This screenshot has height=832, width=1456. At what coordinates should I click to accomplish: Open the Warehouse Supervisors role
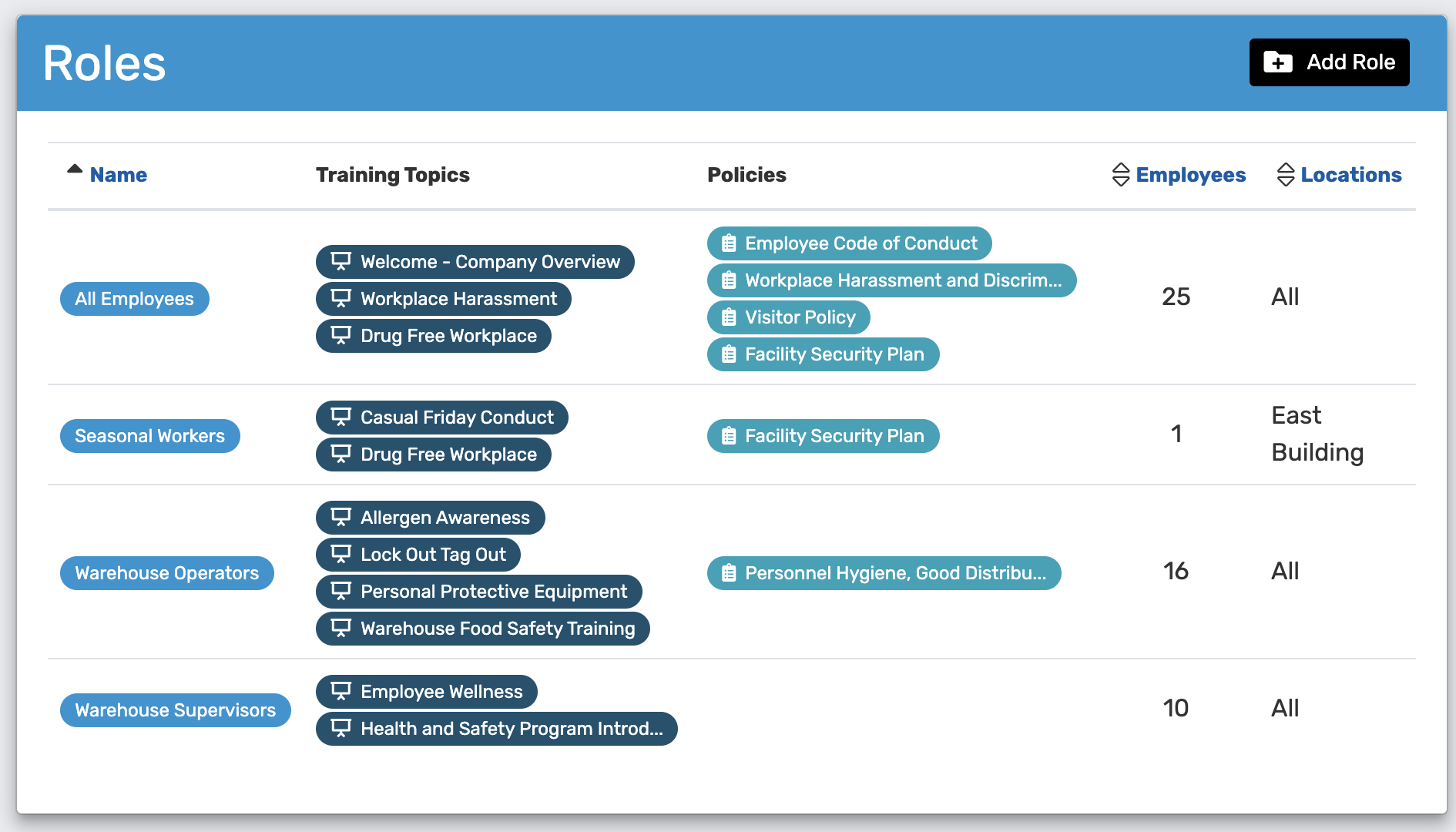[176, 710]
